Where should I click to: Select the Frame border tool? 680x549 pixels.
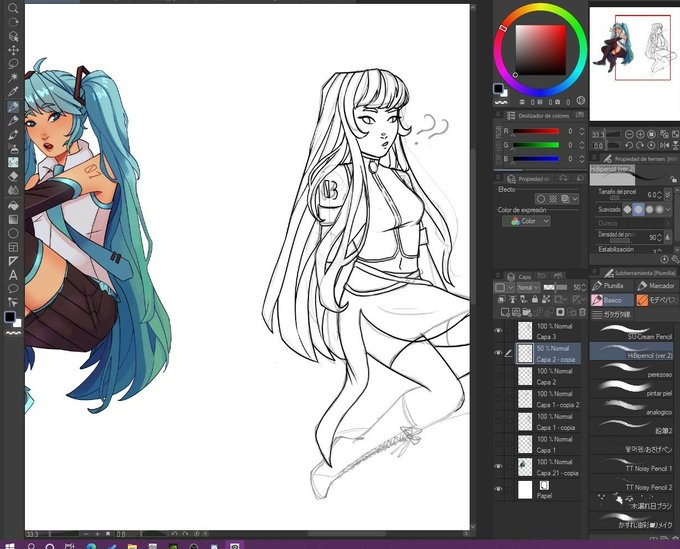13,247
